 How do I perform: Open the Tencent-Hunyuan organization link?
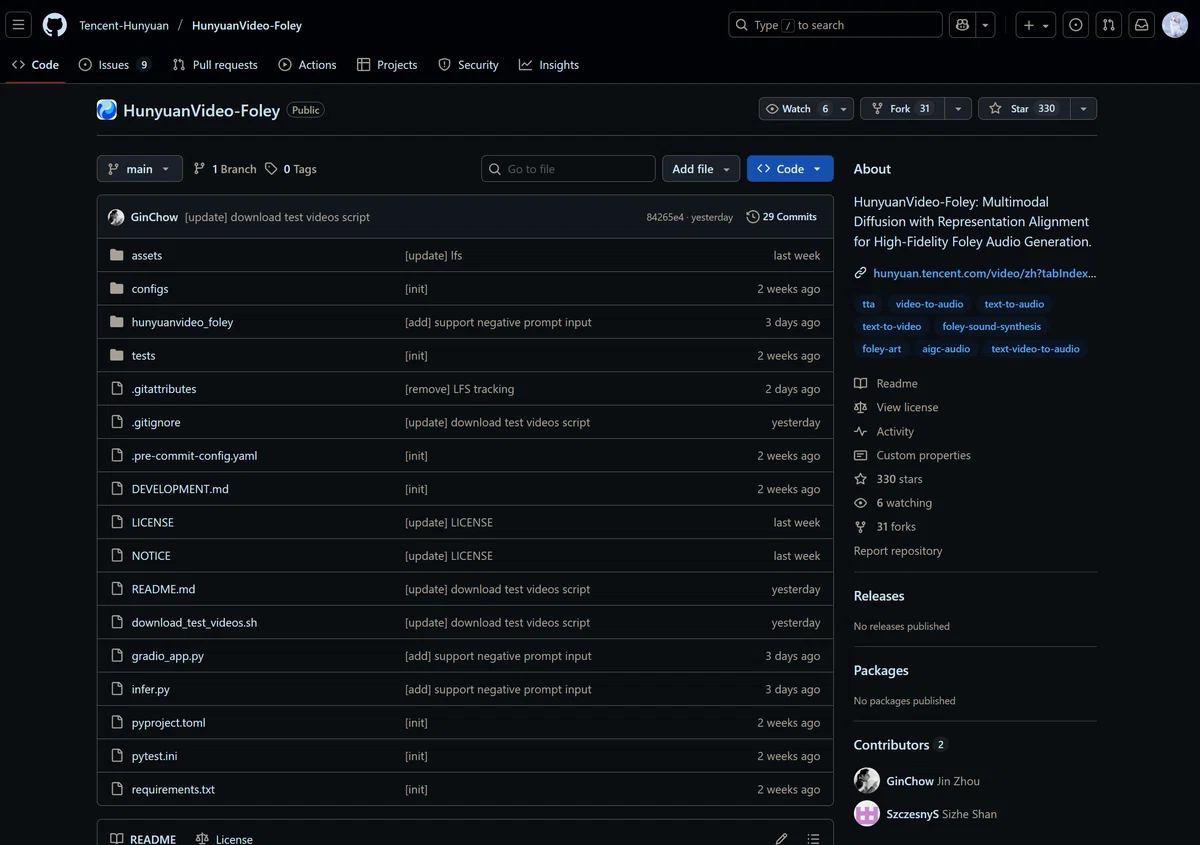tap(125, 25)
